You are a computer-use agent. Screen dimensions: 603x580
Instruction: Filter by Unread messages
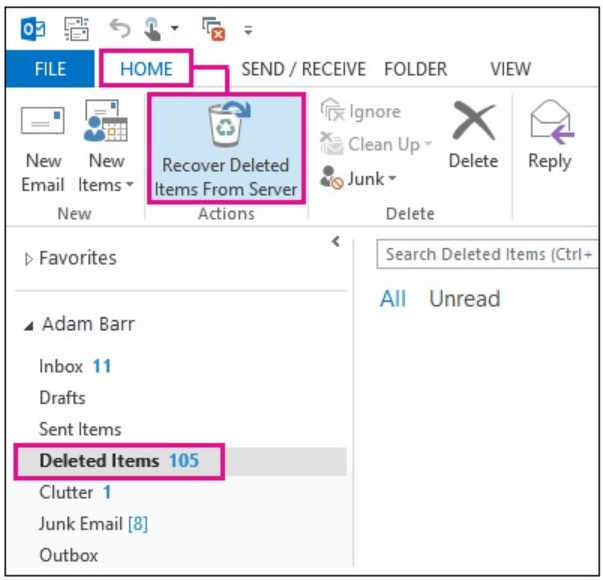[x=465, y=299]
